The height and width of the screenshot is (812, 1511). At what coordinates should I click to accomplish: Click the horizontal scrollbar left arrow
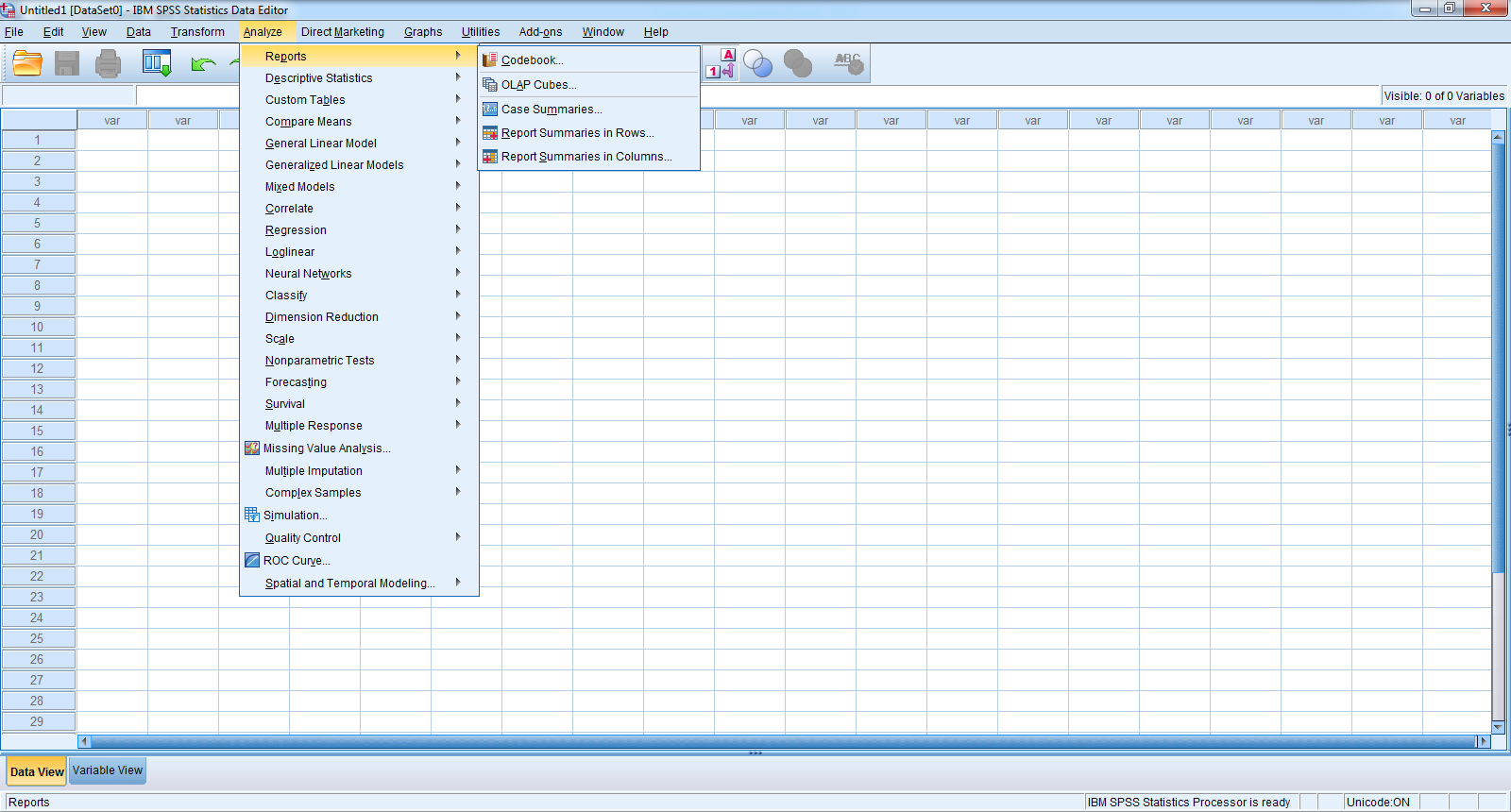pos(84,741)
